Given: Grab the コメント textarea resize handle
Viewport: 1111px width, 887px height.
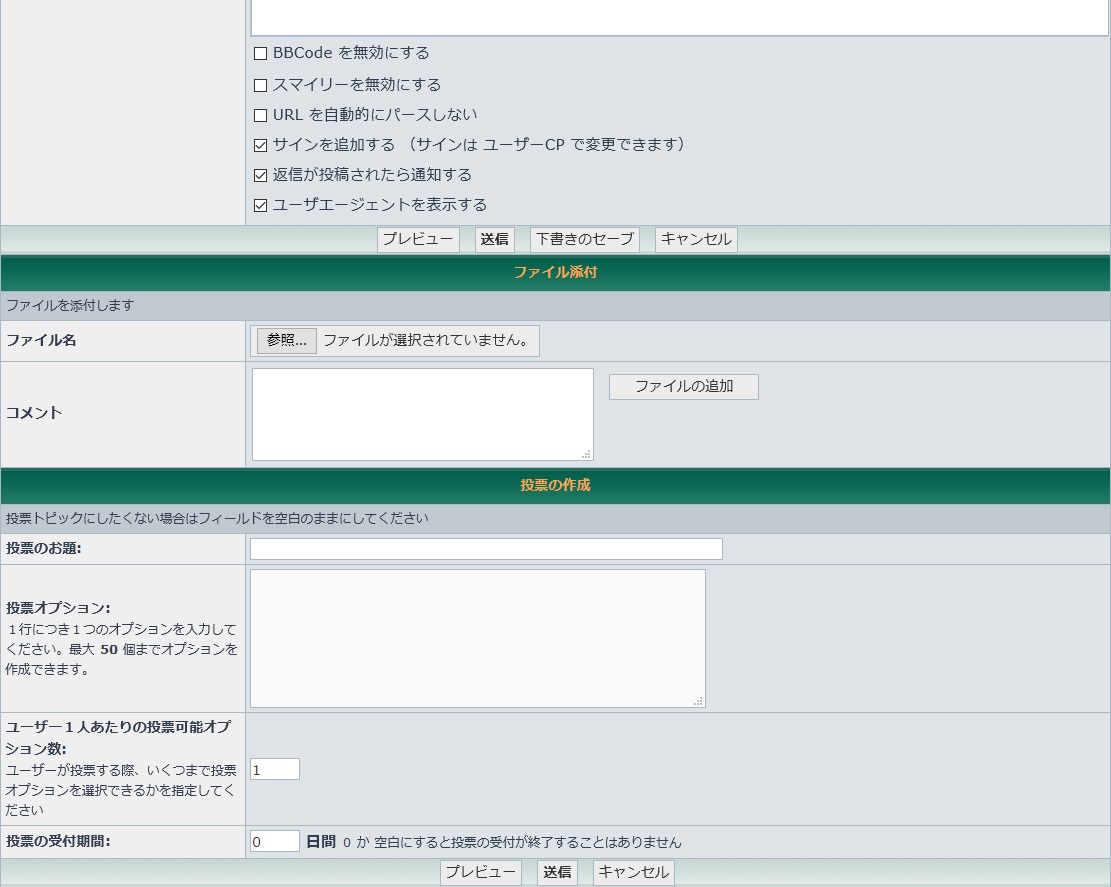Looking at the screenshot, I should (587, 455).
